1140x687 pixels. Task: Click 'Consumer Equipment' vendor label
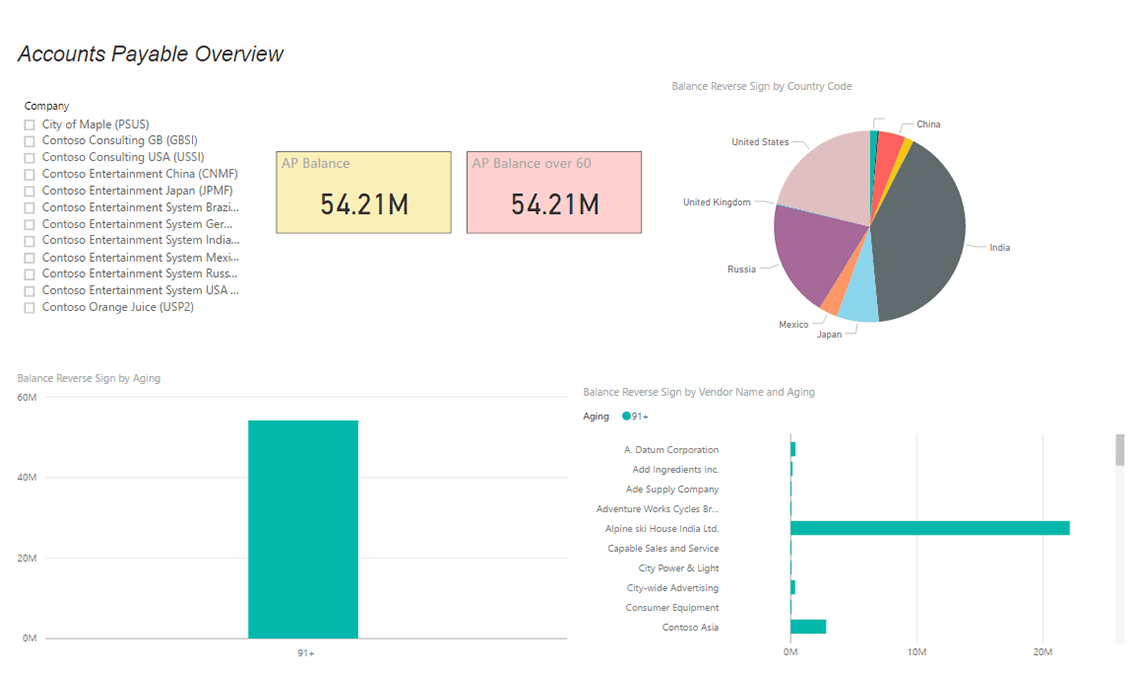672,607
